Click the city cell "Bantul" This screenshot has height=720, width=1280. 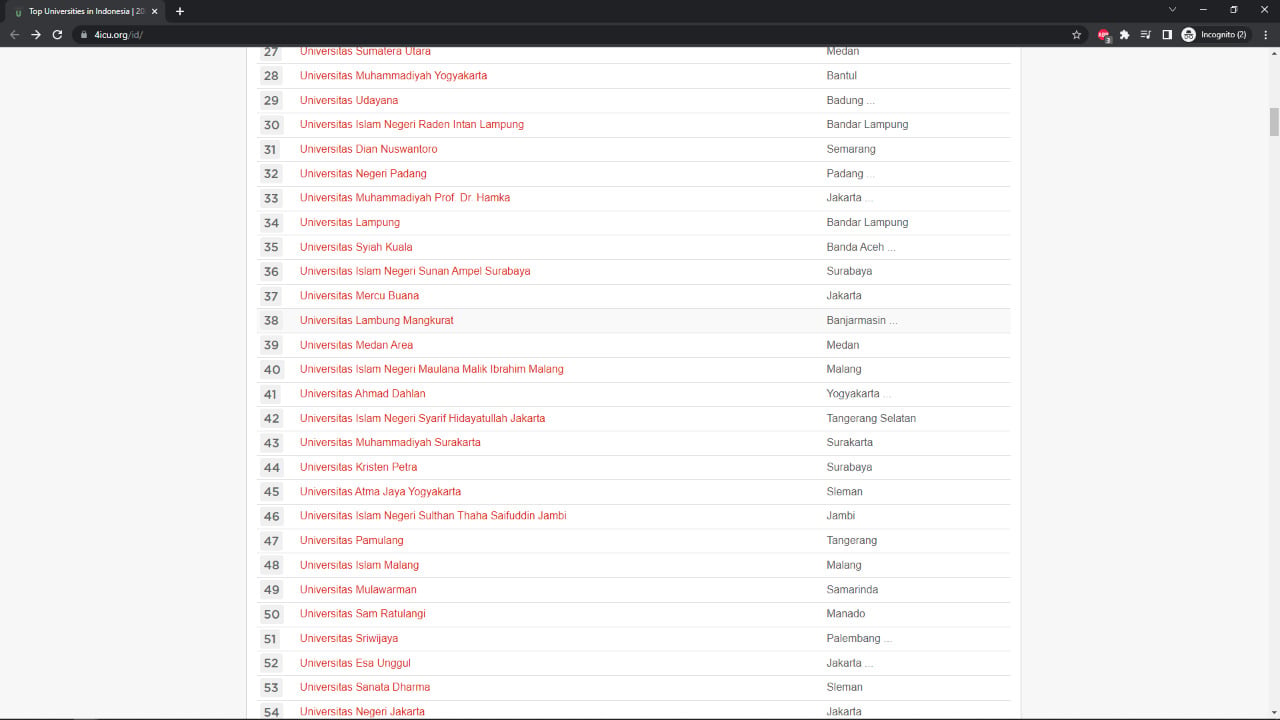[x=842, y=76]
